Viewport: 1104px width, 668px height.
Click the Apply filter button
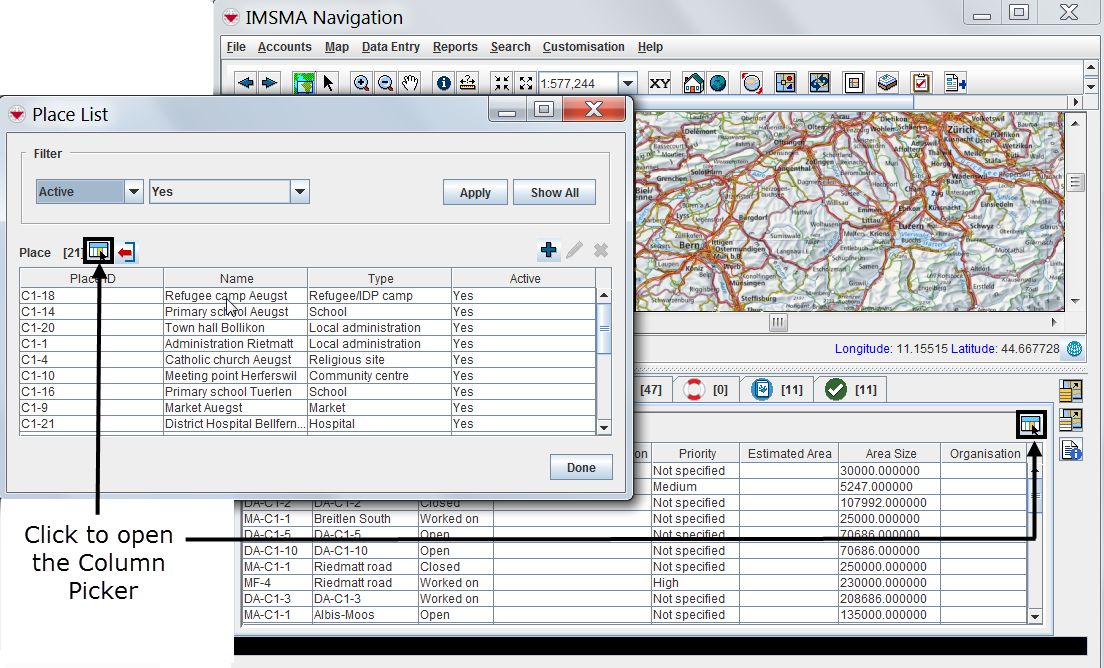475,193
